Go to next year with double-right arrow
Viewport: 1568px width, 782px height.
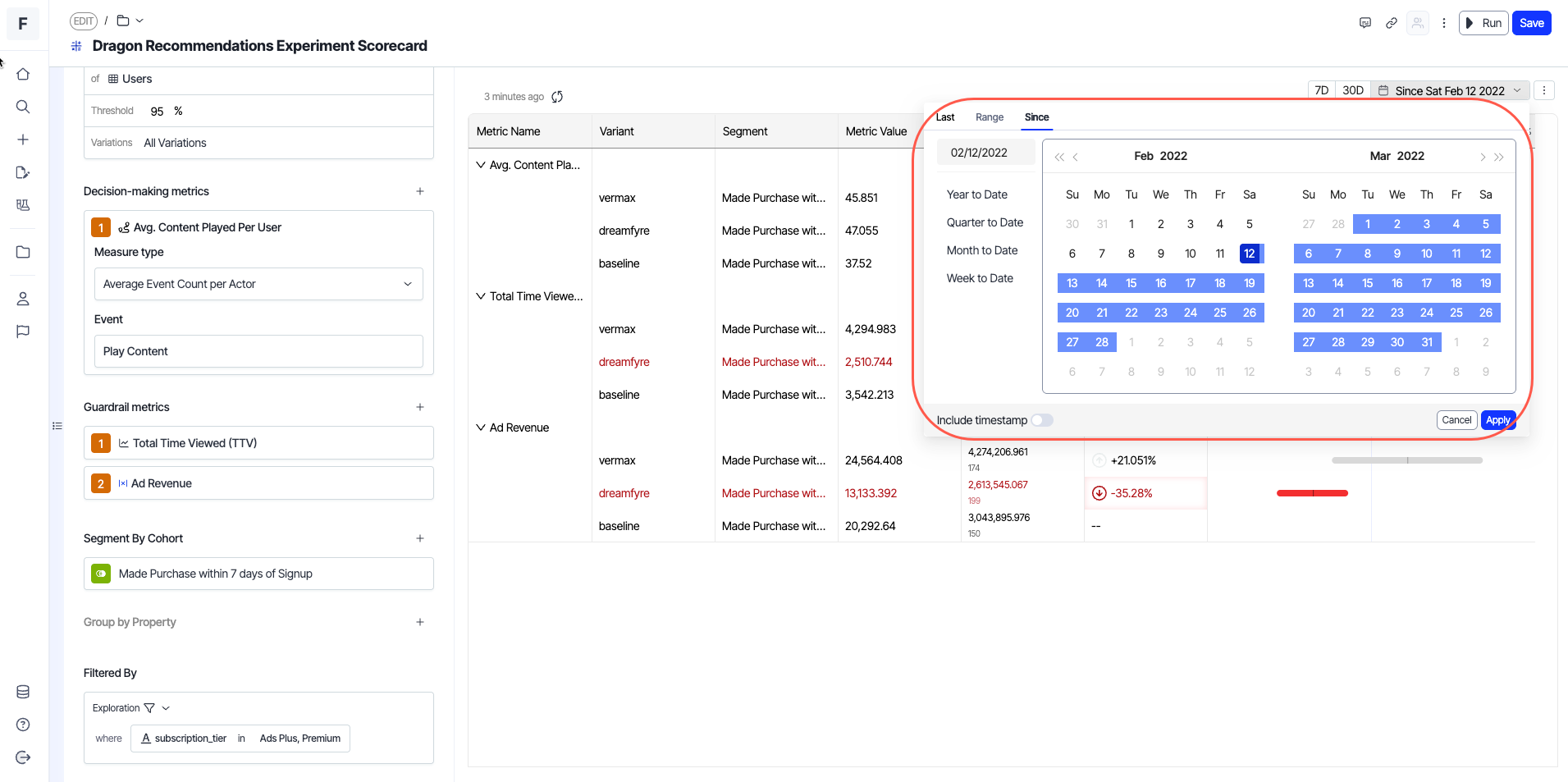click(1499, 157)
